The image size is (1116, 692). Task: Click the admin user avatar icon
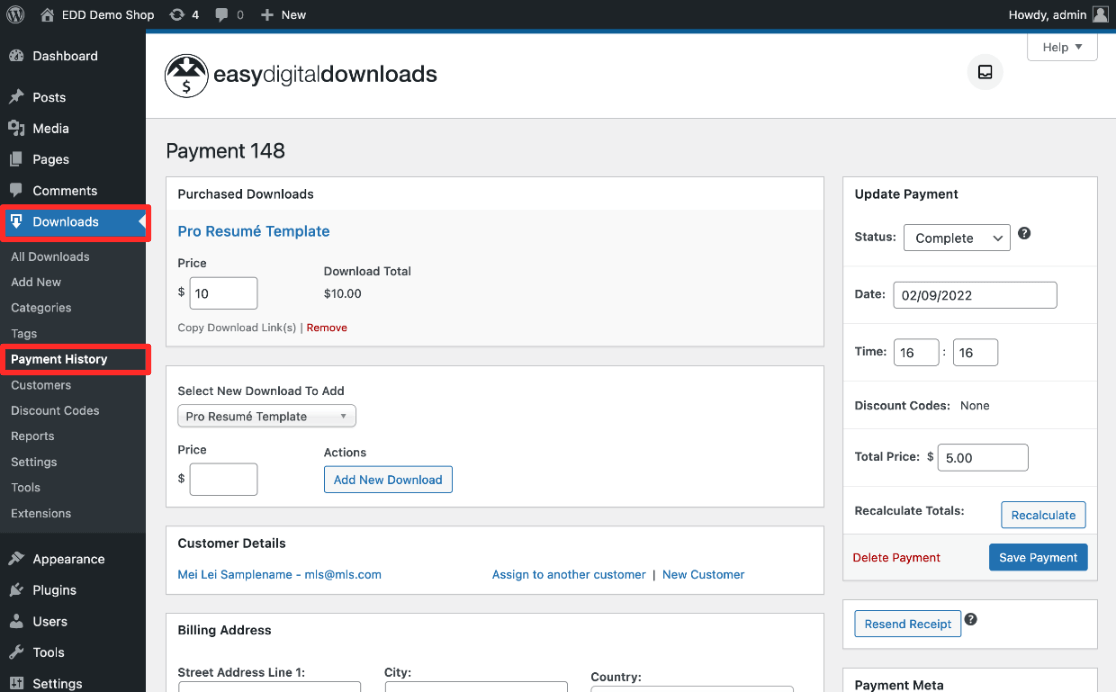(x=1100, y=14)
